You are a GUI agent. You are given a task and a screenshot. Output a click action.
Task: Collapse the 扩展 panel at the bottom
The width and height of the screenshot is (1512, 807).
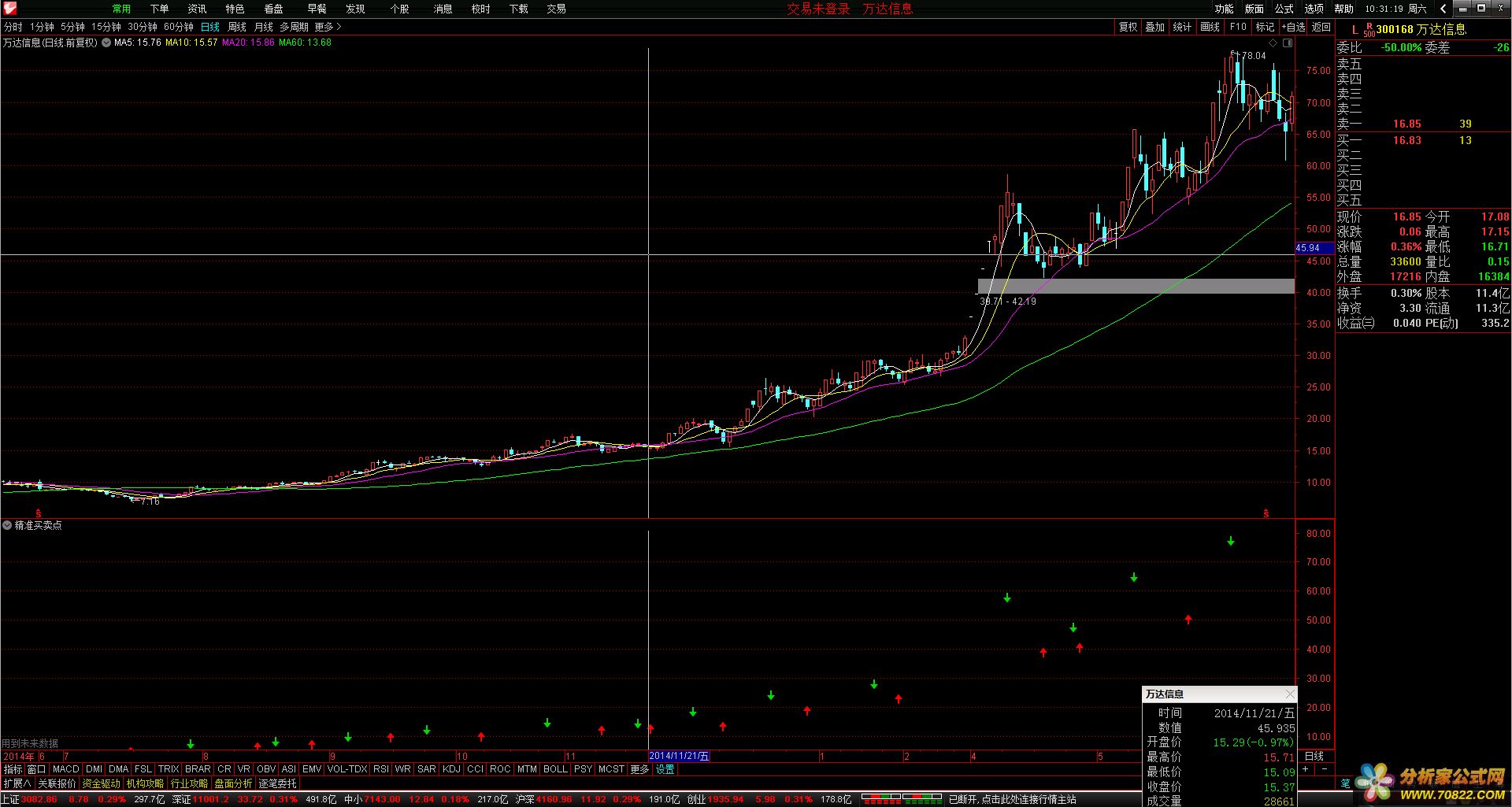pos(17,783)
